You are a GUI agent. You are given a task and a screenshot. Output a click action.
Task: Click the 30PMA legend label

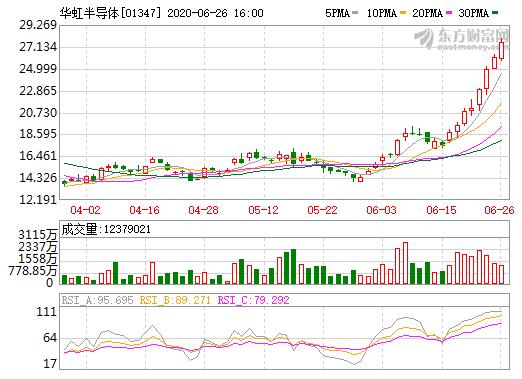[x=473, y=13]
